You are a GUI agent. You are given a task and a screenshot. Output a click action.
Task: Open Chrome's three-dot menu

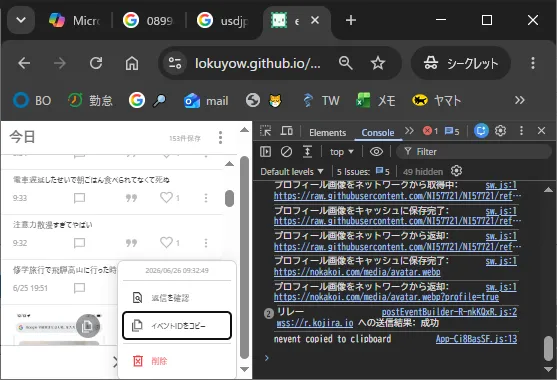pos(532,63)
